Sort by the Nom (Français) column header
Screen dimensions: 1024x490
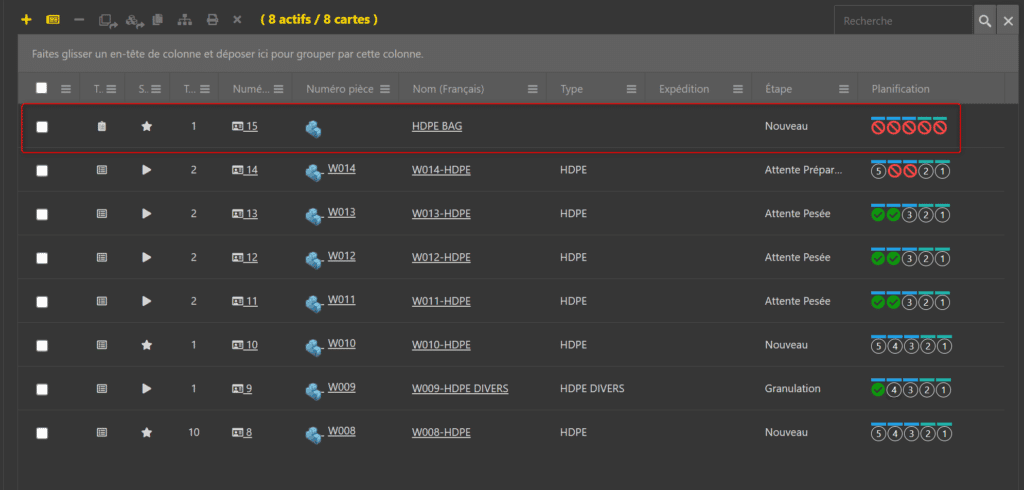(448, 89)
